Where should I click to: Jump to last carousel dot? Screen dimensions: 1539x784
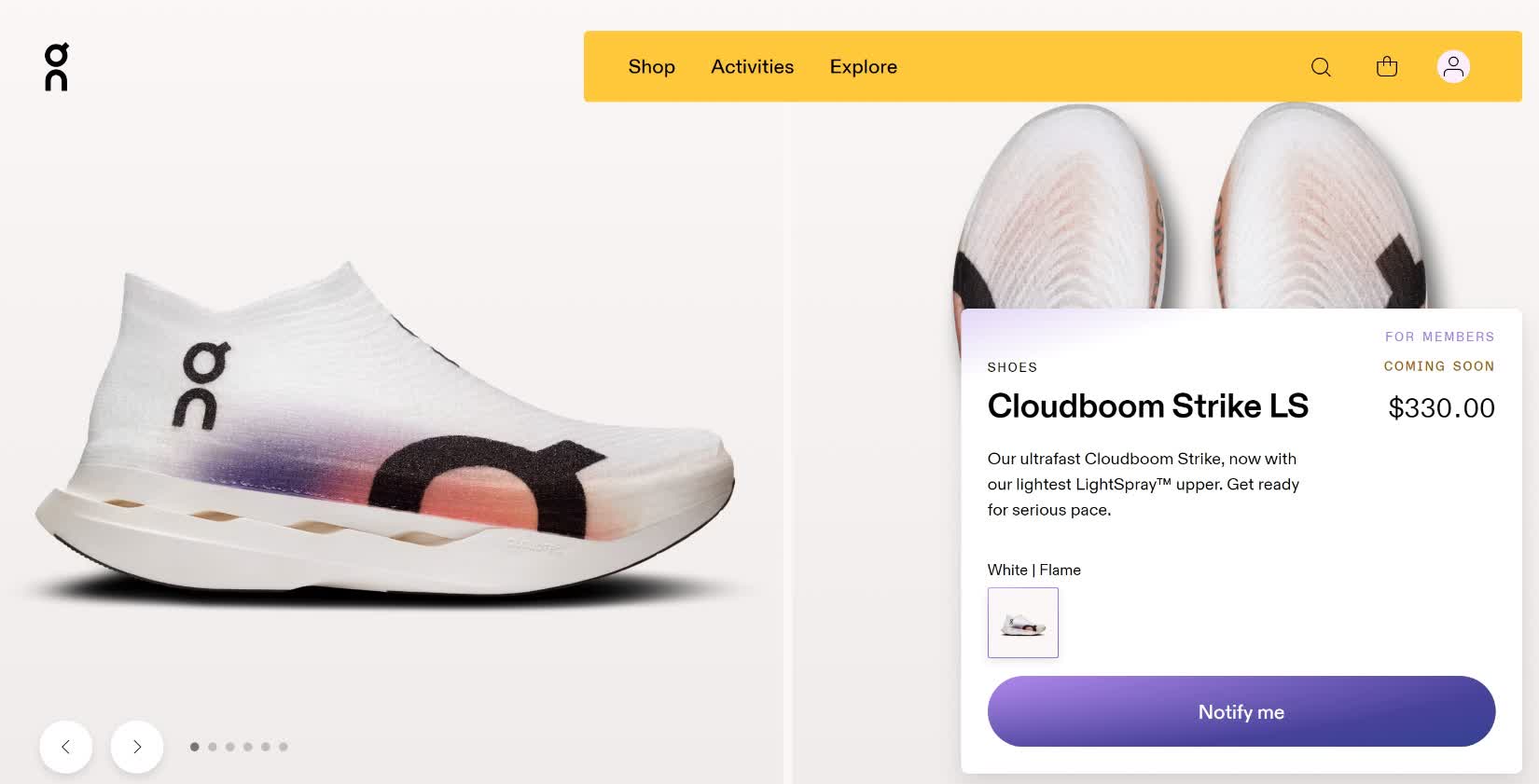pos(284,747)
